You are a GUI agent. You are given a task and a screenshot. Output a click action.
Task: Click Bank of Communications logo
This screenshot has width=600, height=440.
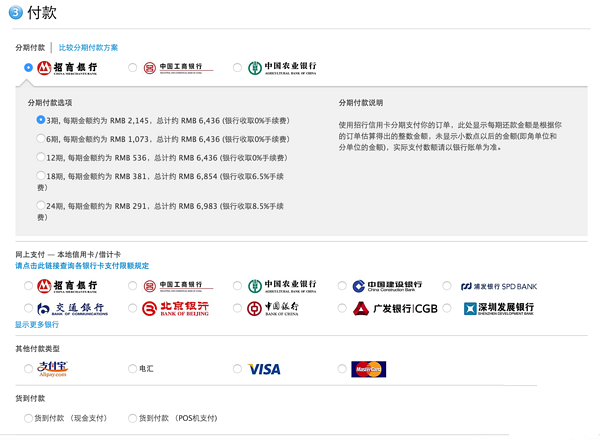pos(72,308)
